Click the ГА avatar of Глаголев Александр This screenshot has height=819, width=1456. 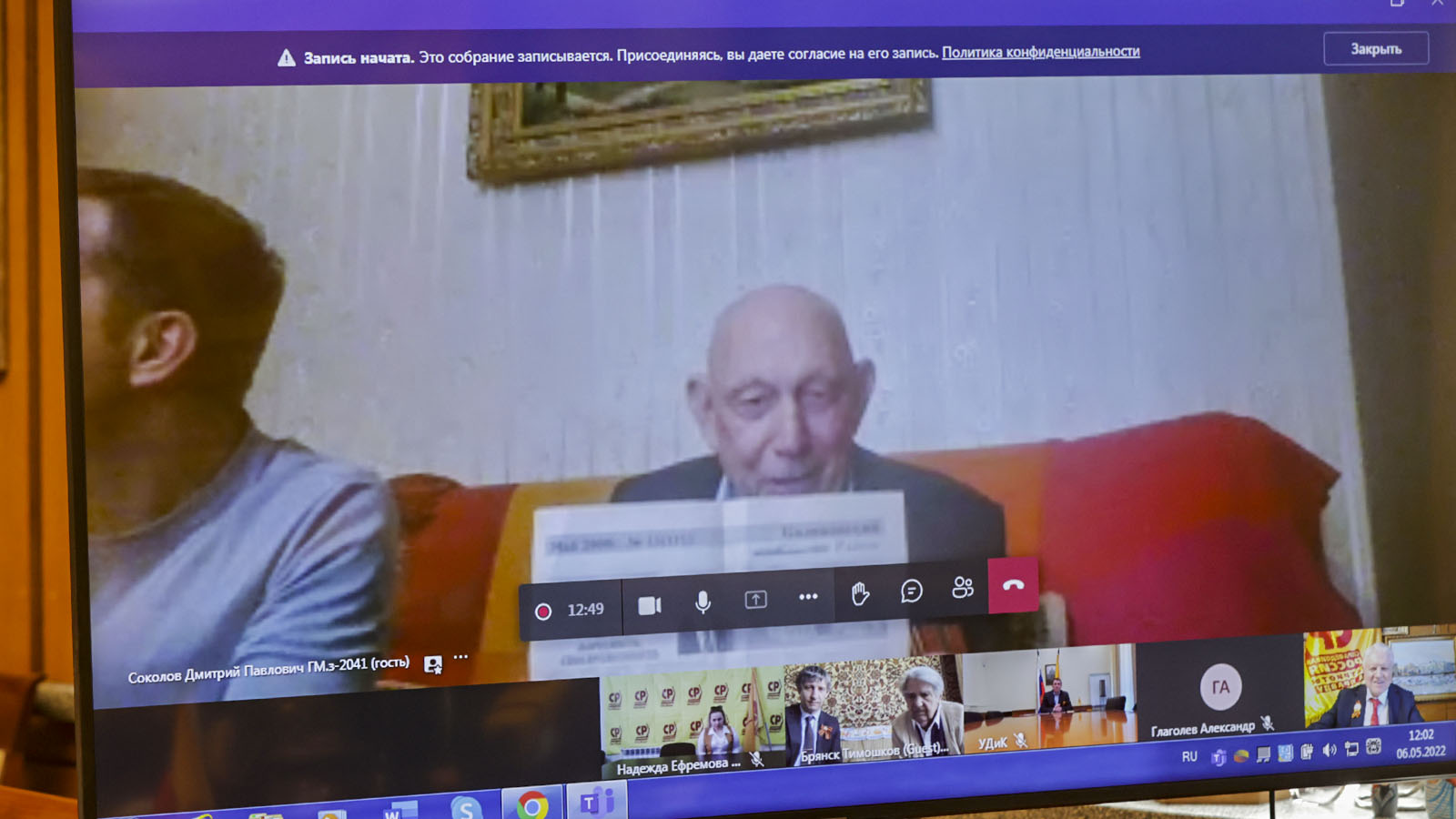(1219, 687)
